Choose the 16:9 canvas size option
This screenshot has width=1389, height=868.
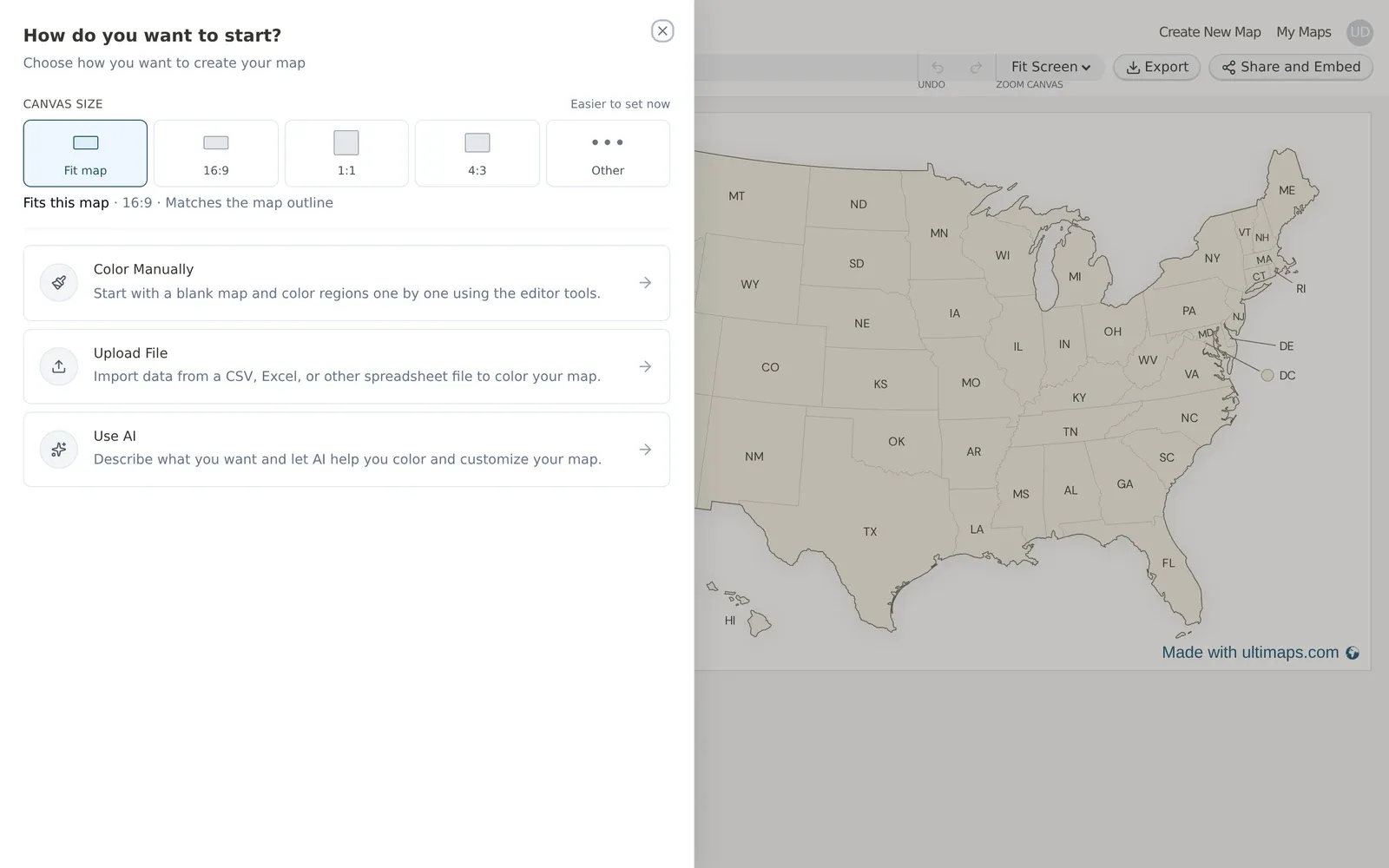click(216, 153)
